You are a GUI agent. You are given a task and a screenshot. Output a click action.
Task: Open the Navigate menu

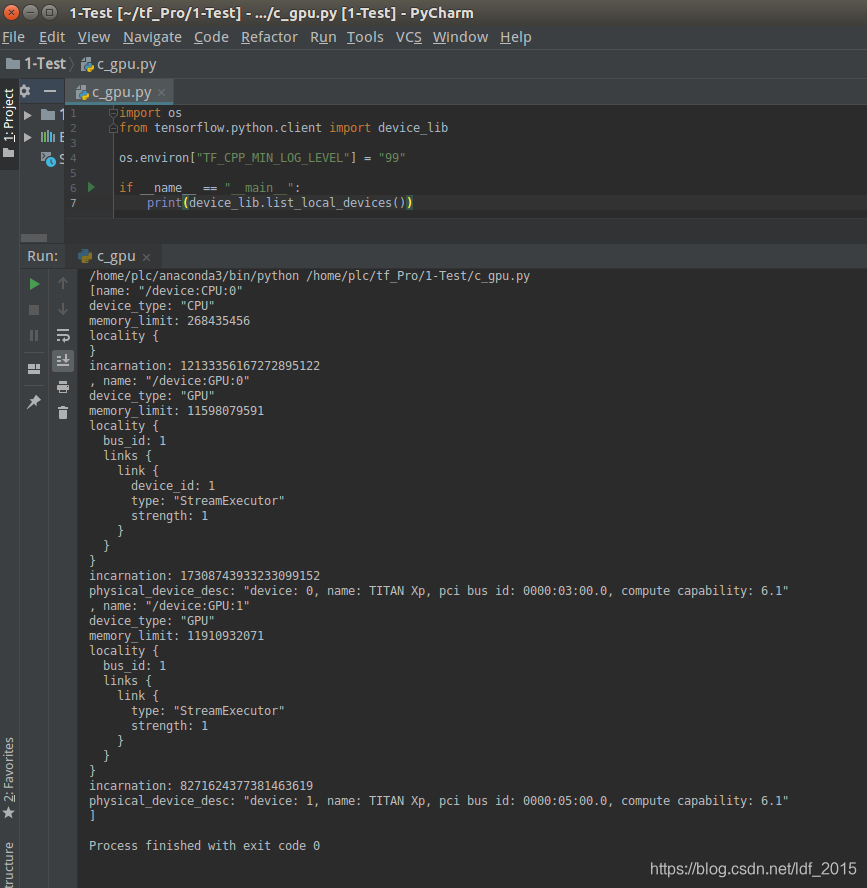pos(152,37)
